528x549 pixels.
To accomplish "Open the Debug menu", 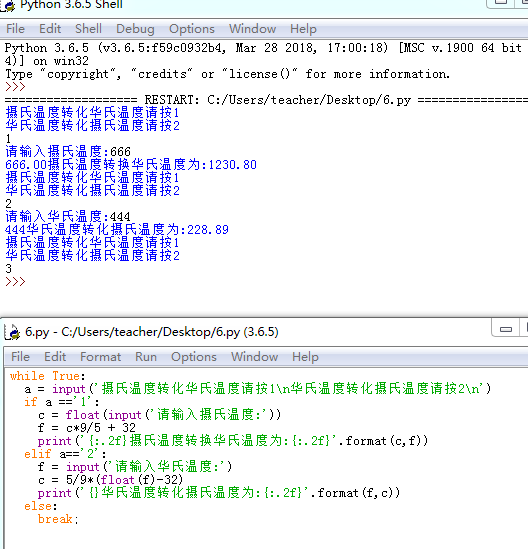I will coord(135,29).
